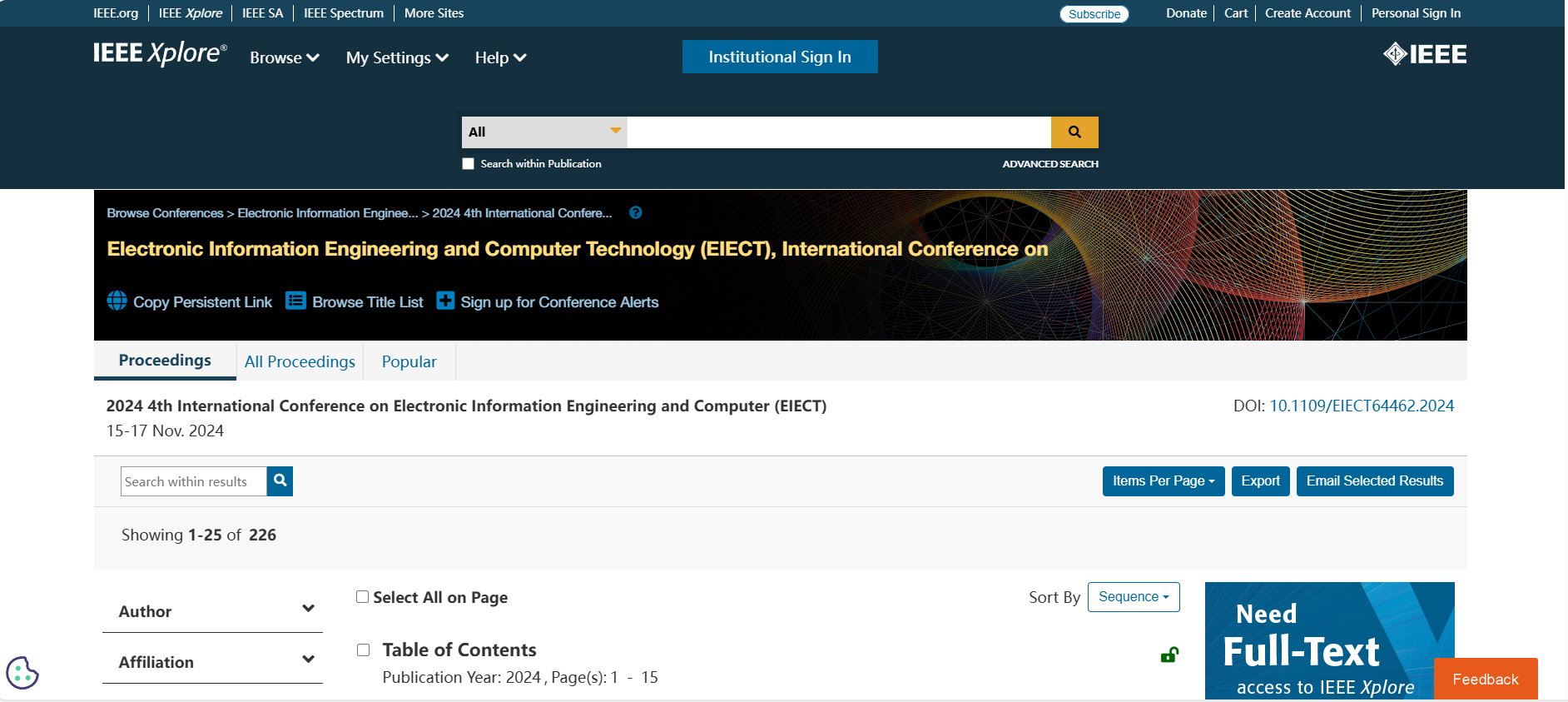Click Create Account link

click(x=1307, y=13)
